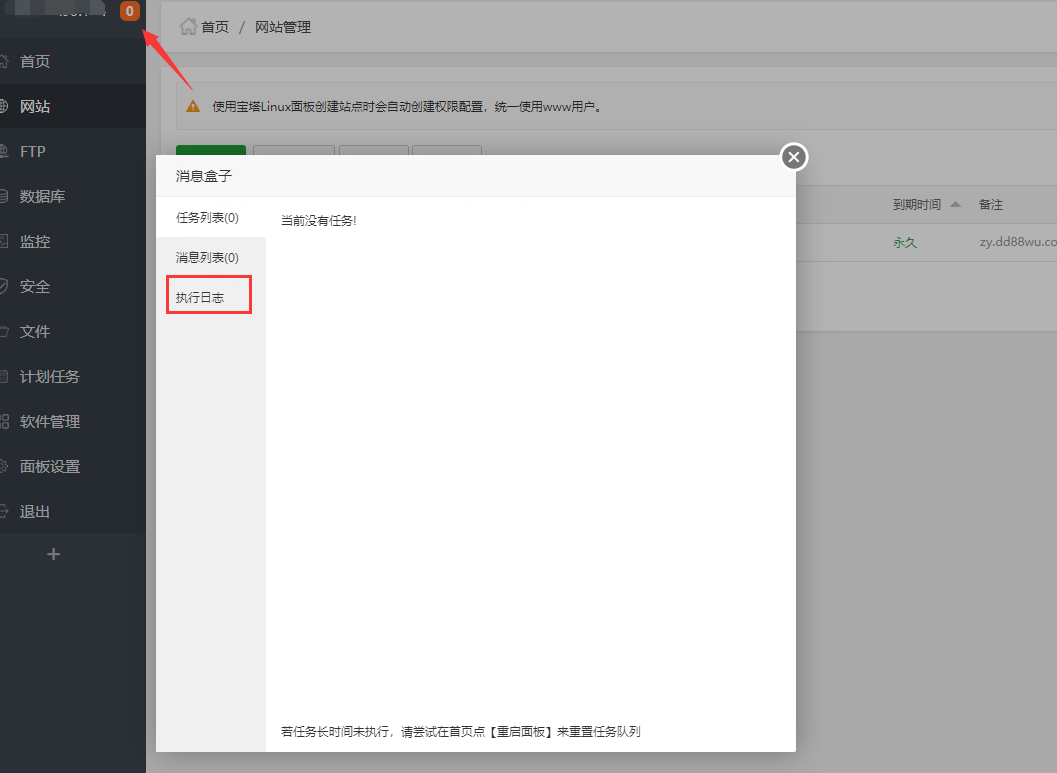Viewport: 1057px width, 773px height.
Task: Click the 永久 expiry value
Action: [905, 242]
